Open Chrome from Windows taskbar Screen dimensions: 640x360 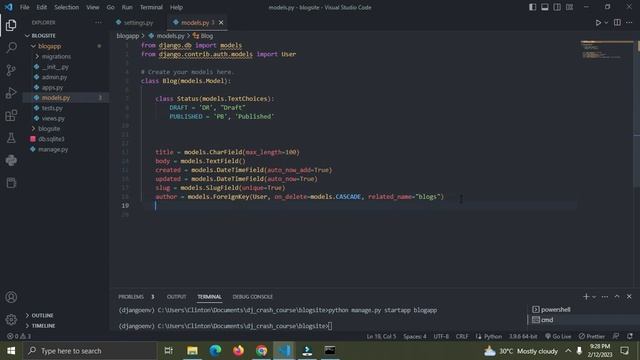tap(261, 351)
